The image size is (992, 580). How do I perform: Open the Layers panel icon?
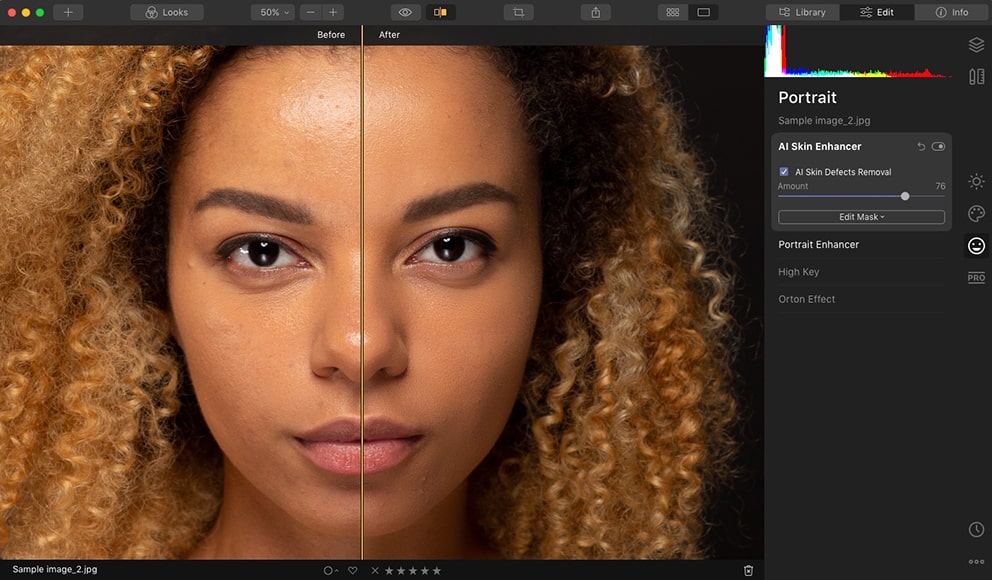[x=976, y=45]
